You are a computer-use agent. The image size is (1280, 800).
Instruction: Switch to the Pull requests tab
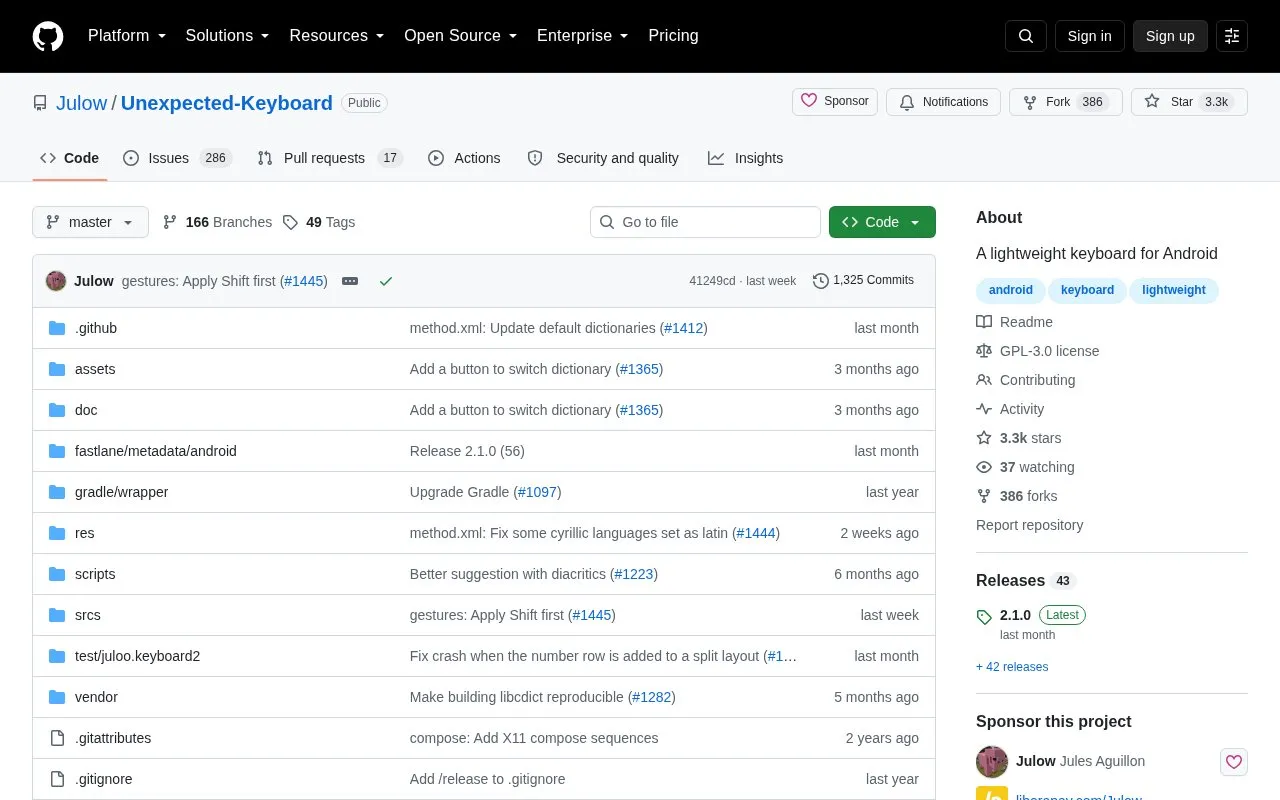coord(329,158)
